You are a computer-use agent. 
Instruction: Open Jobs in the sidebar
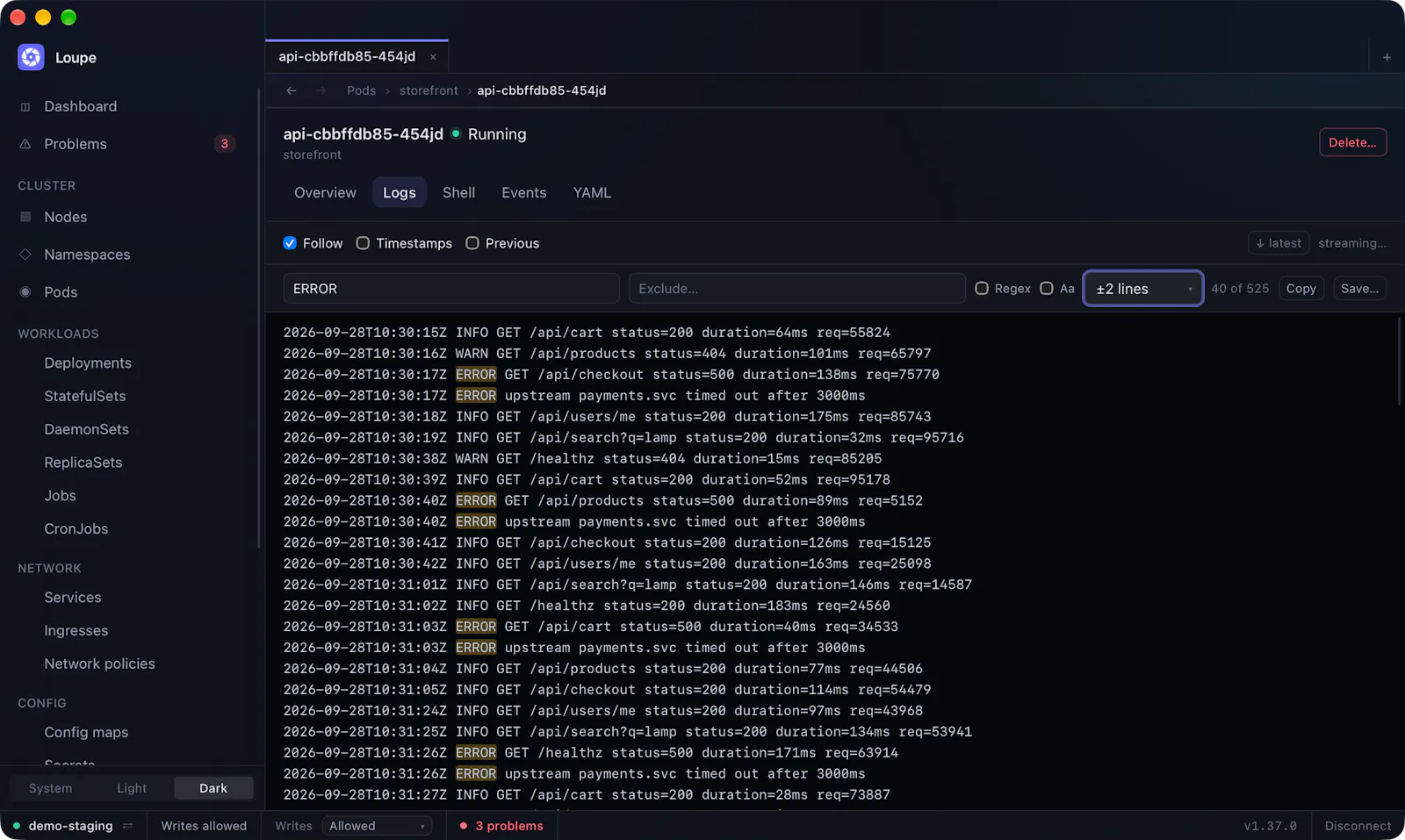[60, 496]
